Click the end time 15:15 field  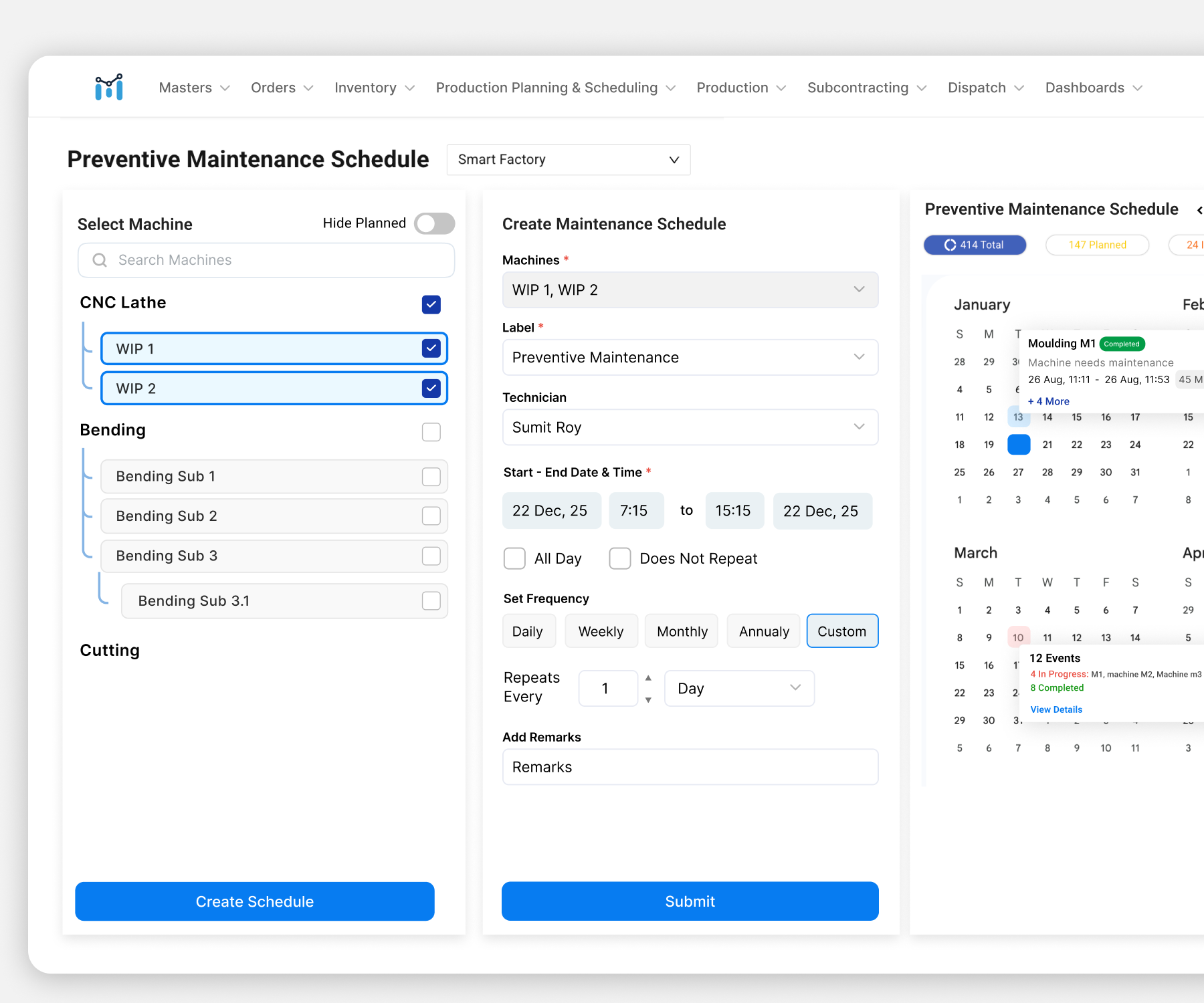tap(734, 511)
